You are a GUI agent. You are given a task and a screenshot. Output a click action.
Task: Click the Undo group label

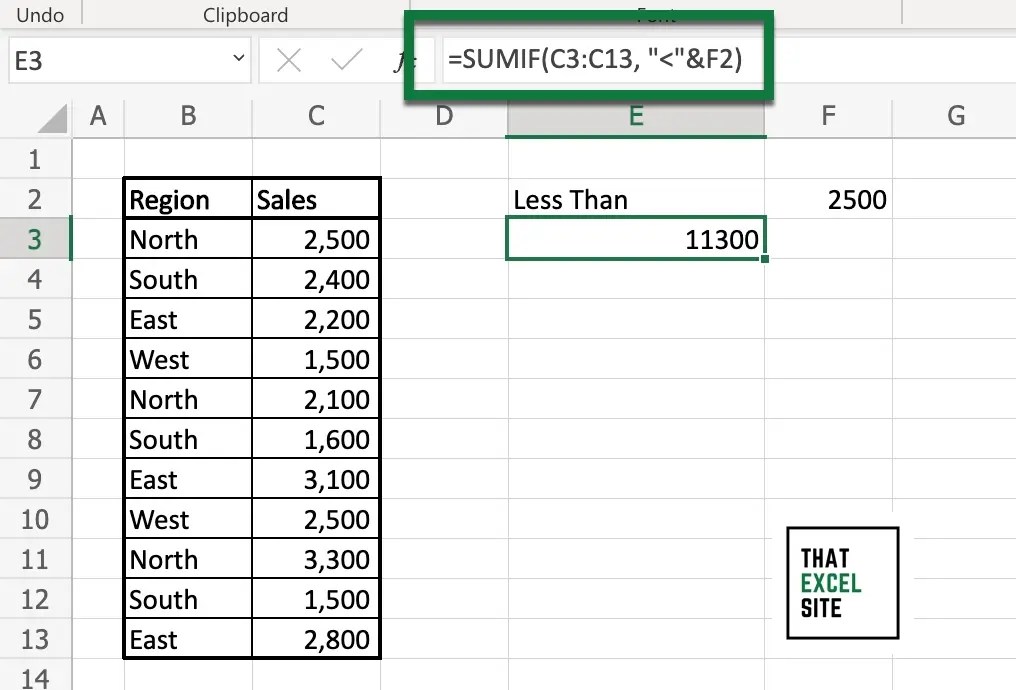coord(37,14)
